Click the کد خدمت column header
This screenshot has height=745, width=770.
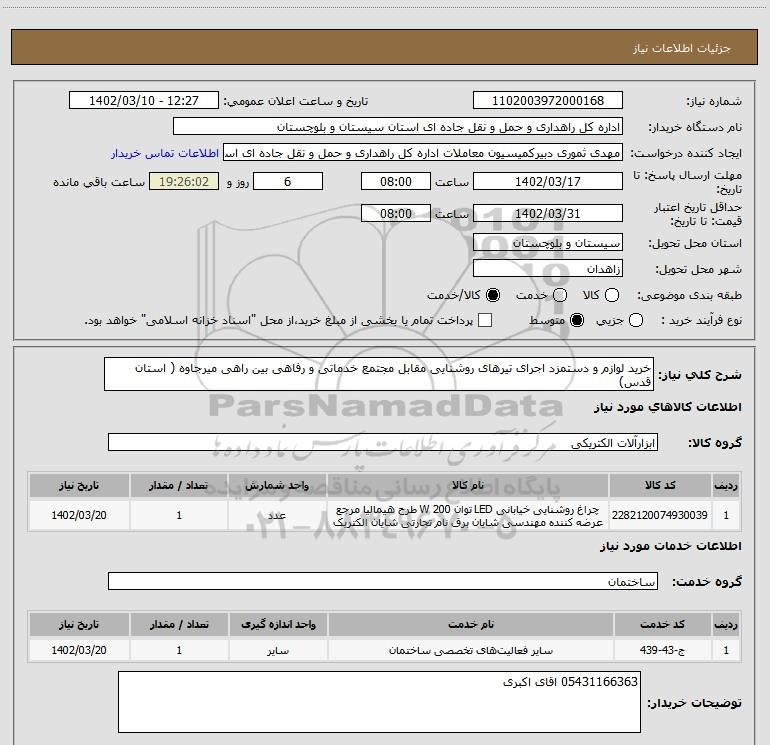click(x=662, y=625)
